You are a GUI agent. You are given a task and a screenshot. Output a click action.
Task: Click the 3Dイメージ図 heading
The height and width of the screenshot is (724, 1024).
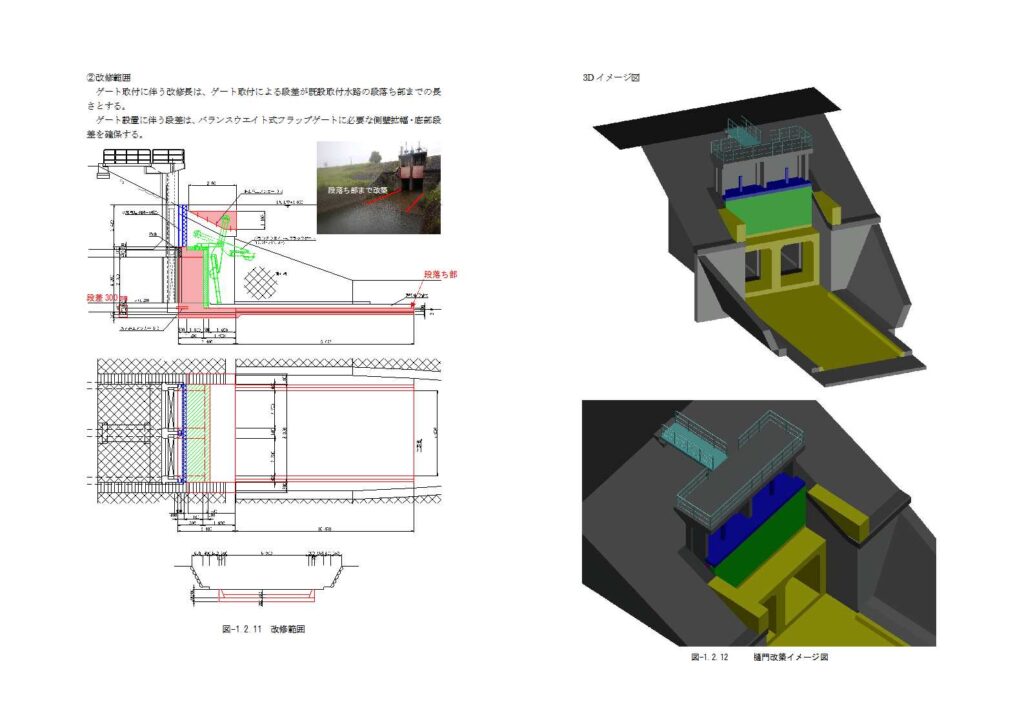tap(610, 78)
